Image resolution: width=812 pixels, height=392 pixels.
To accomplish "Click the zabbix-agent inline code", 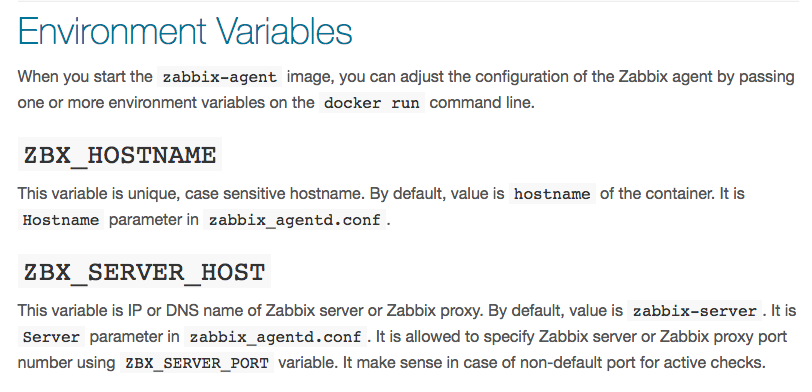I will point(220,77).
